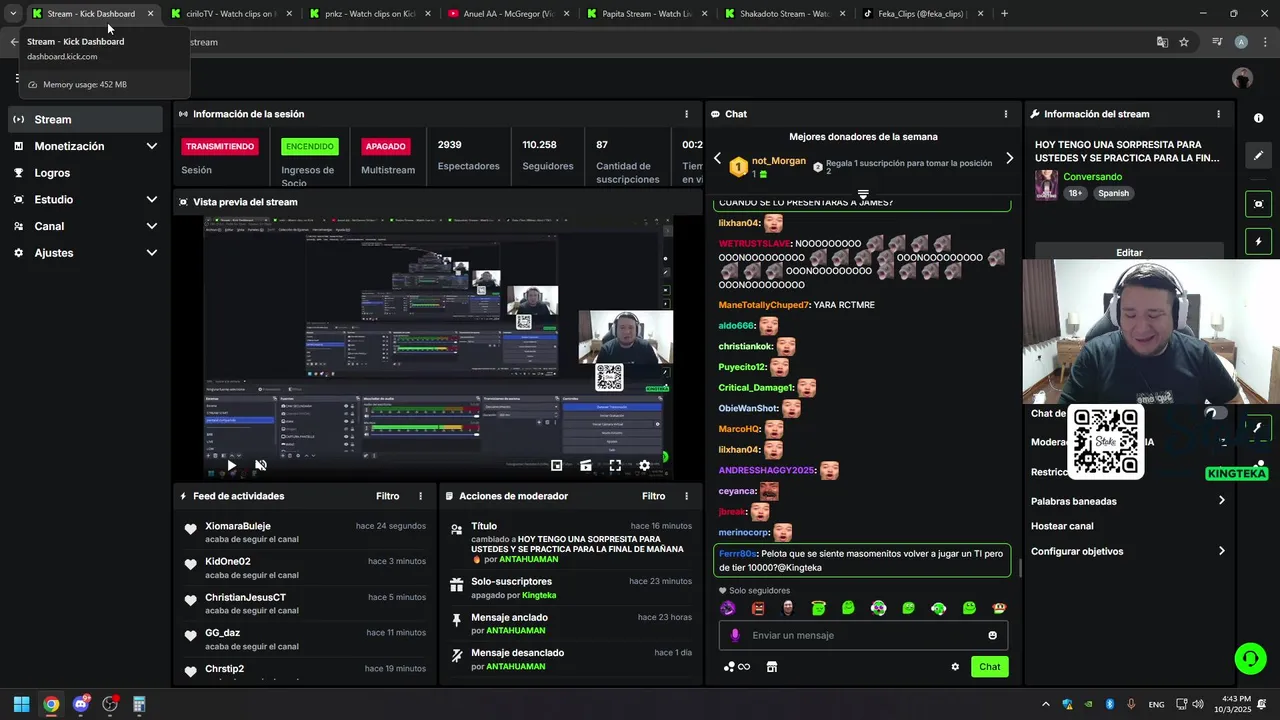Select the angry red emote

(758, 608)
